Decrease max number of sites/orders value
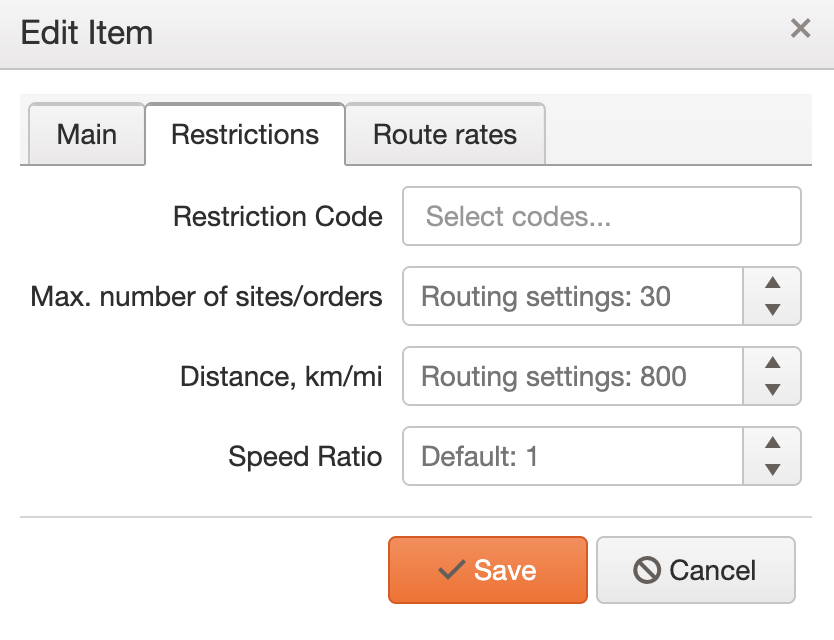Image resolution: width=834 pixels, height=640 pixels. 772,310
